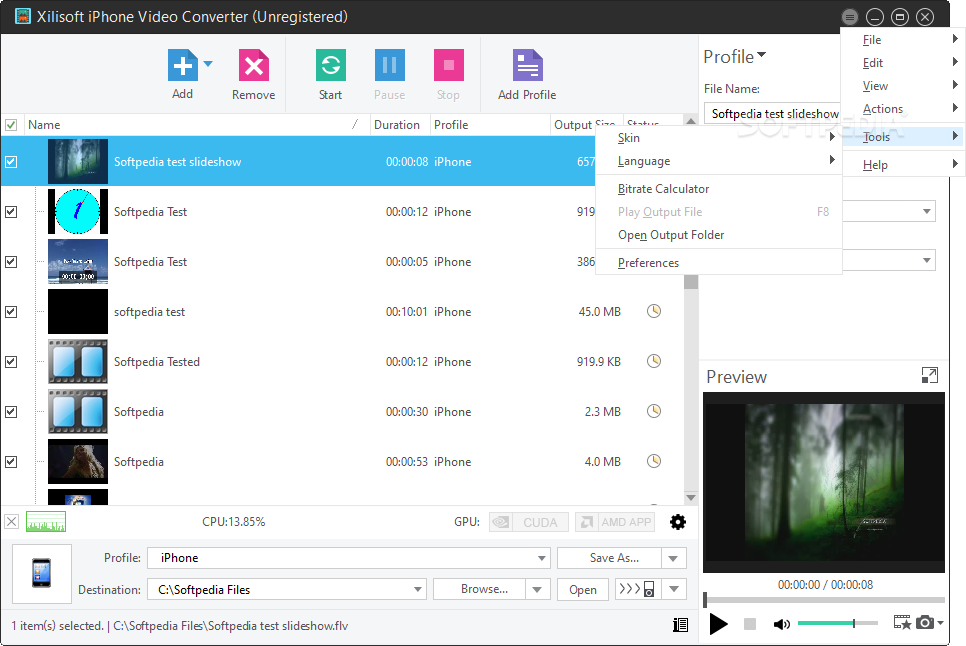Open the Language submenu
The image size is (966, 646).
[x=718, y=161]
